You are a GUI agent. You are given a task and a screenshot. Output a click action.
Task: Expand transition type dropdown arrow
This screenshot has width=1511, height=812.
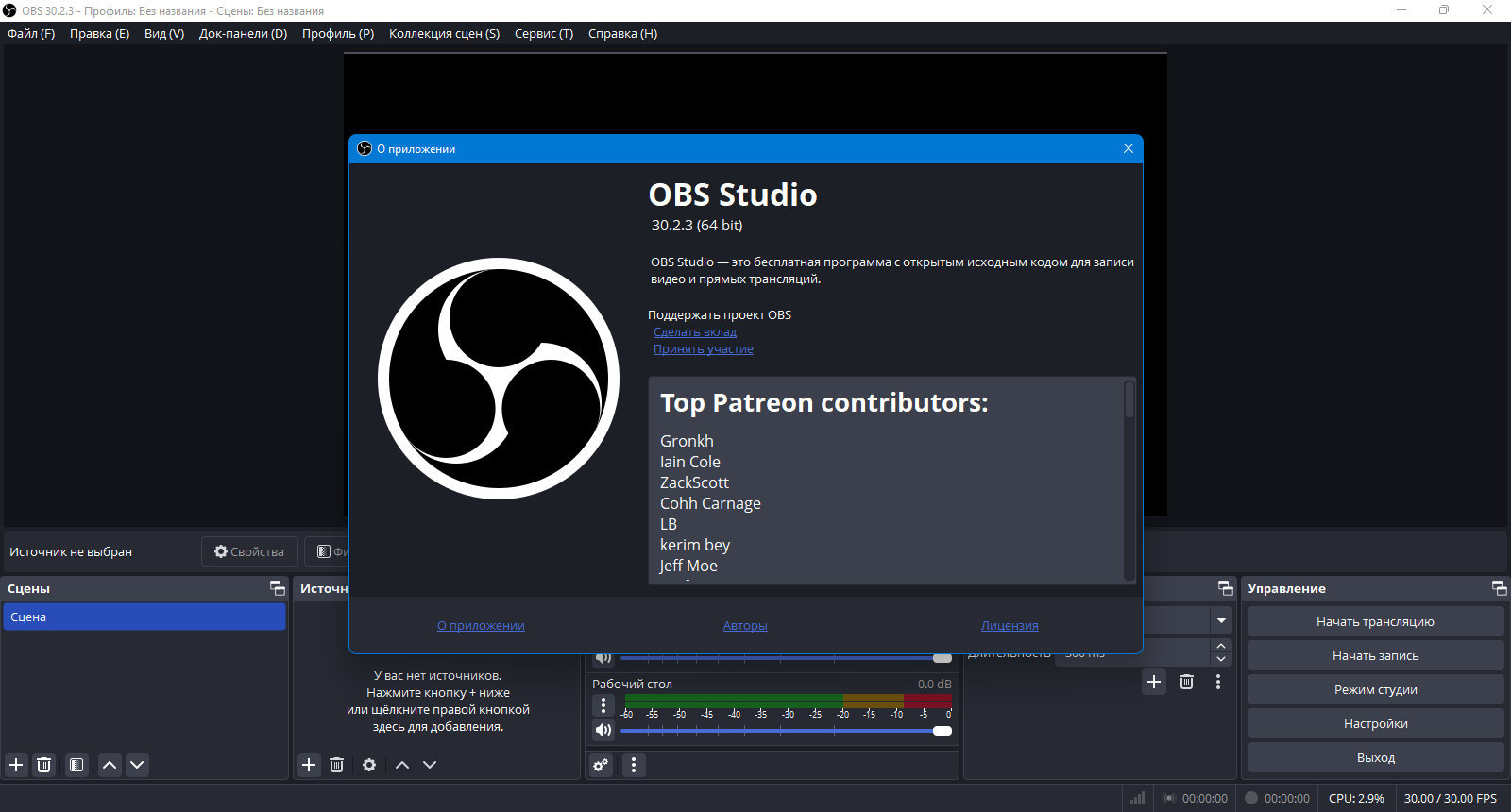(1221, 620)
